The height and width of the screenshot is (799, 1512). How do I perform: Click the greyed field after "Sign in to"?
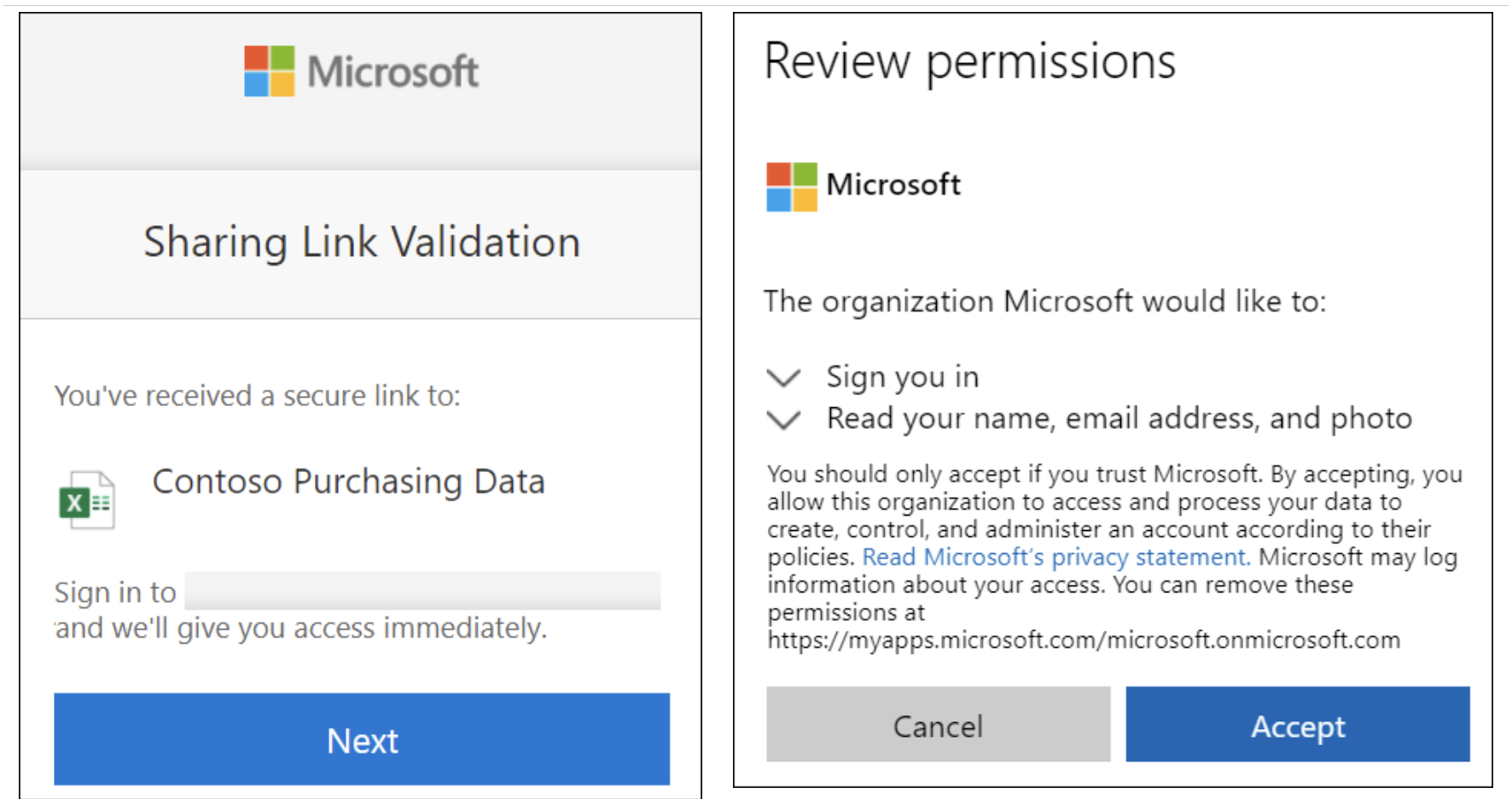click(x=422, y=591)
